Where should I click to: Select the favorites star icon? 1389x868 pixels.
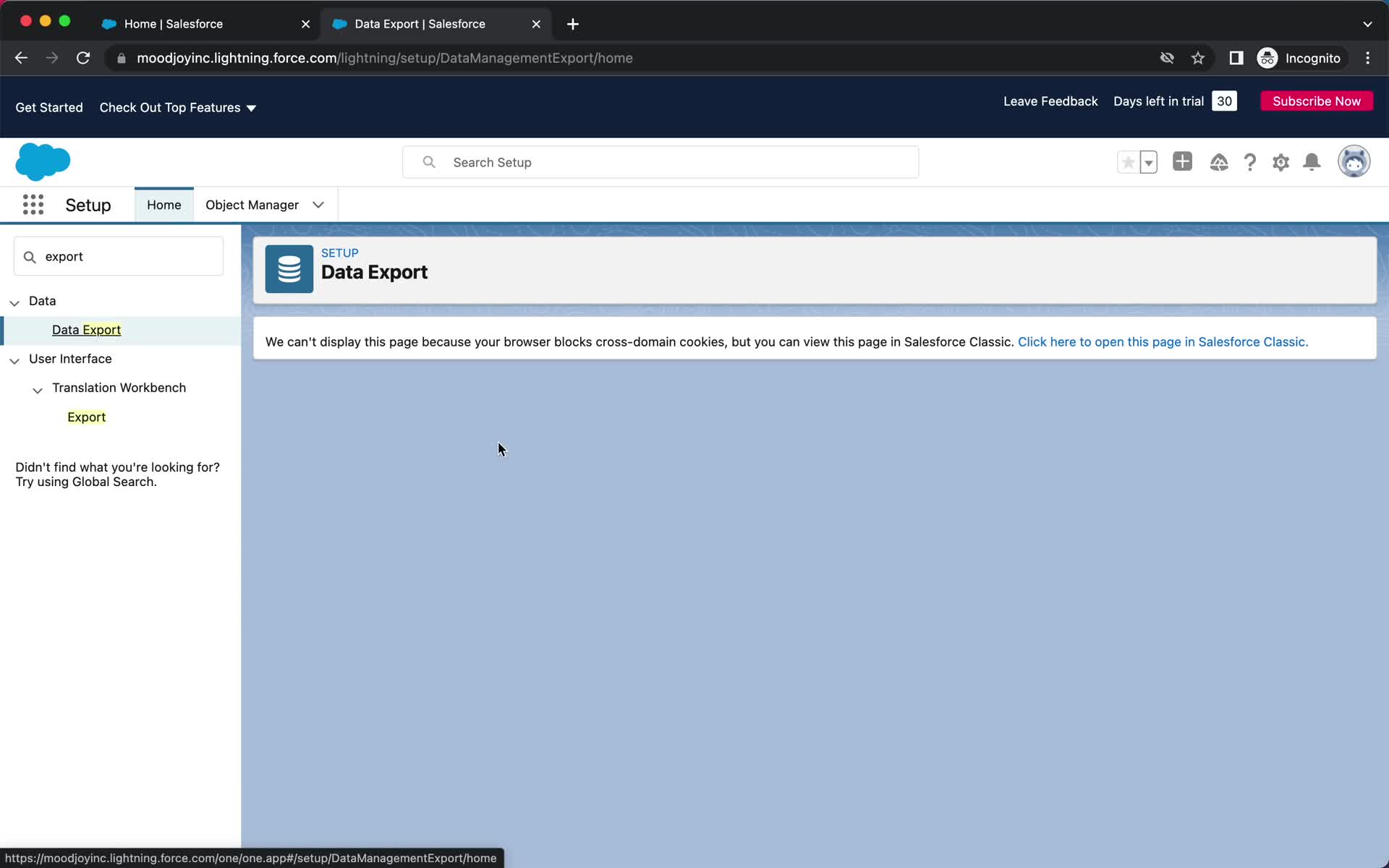(1127, 162)
